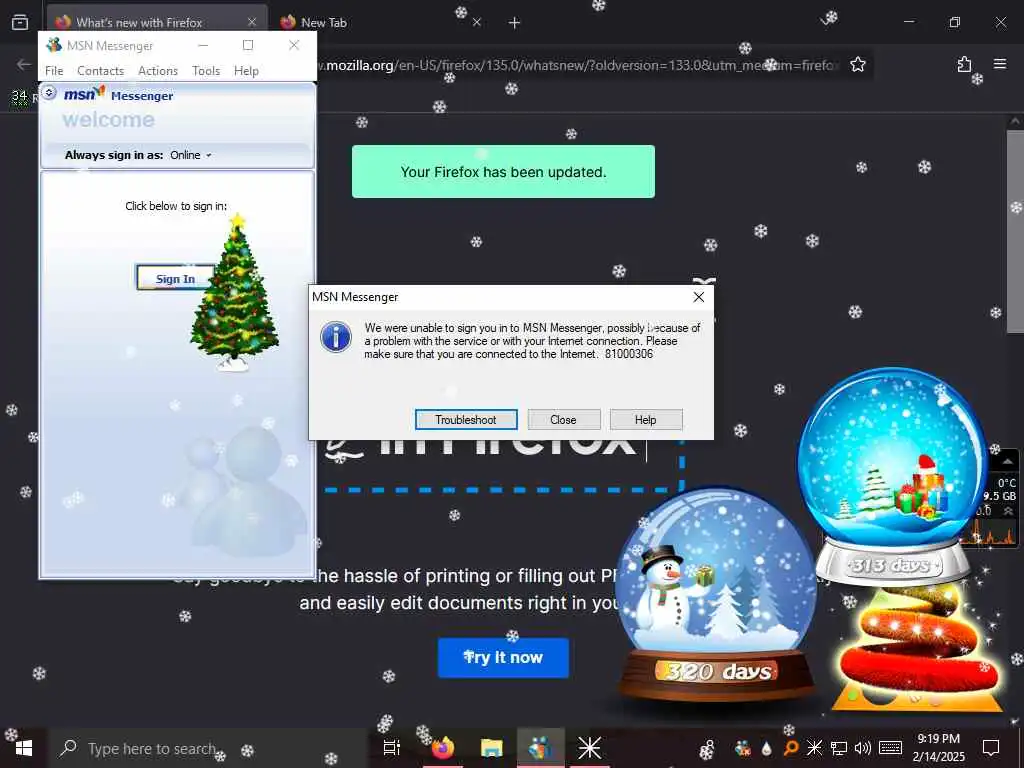Viewport: 1024px width, 768px height.
Task: Click the Type here to search box
Action: click(x=208, y=748)
